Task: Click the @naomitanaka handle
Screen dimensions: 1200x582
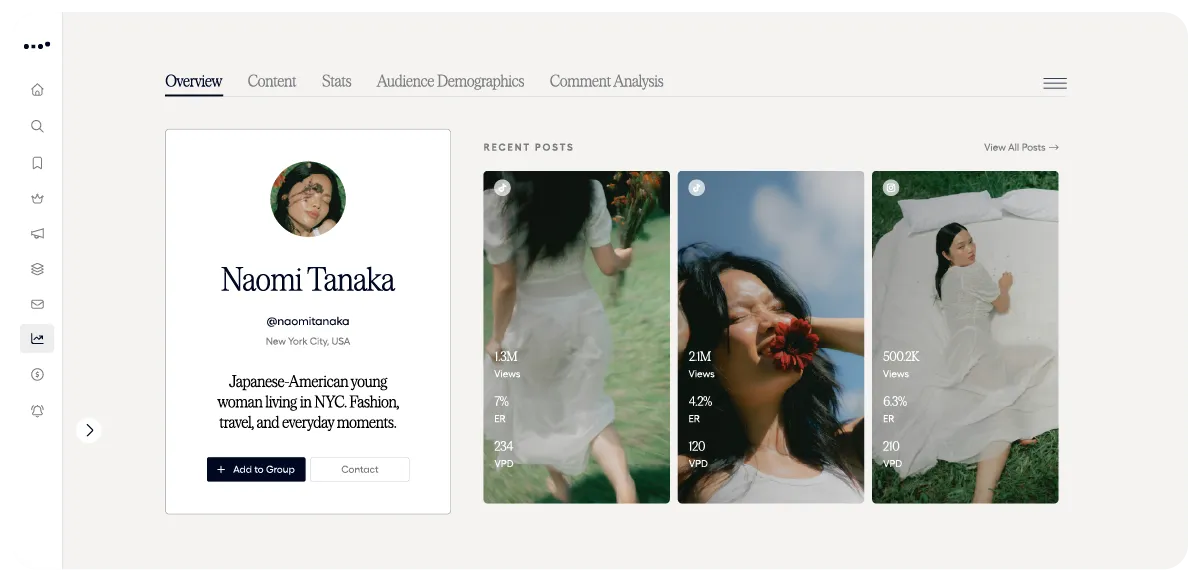Action: coord(308,322)
